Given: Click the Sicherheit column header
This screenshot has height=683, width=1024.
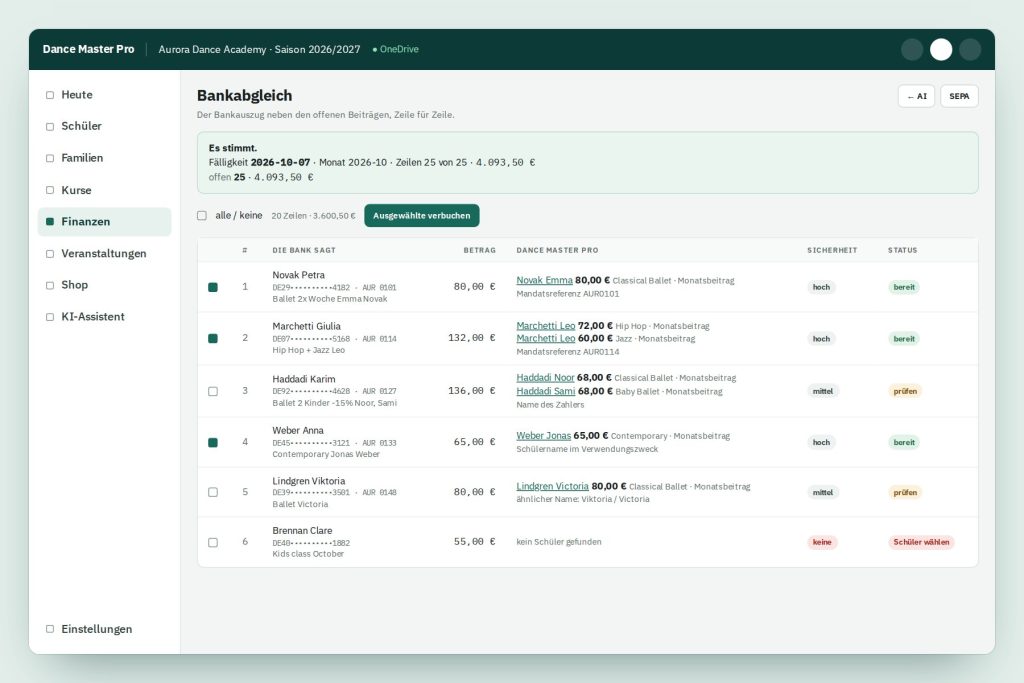Looking at the screenshot, I should 832,250.
